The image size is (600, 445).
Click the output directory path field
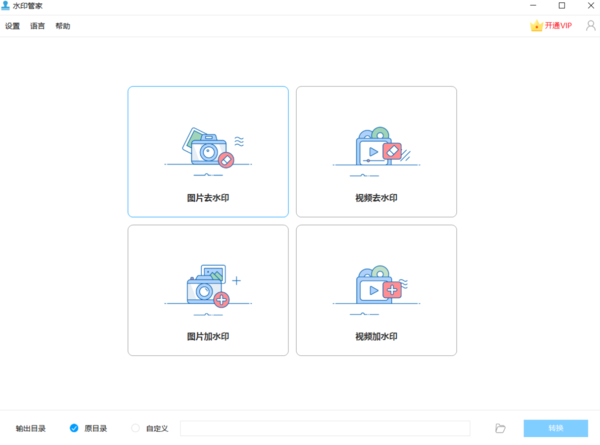[325, 428]
